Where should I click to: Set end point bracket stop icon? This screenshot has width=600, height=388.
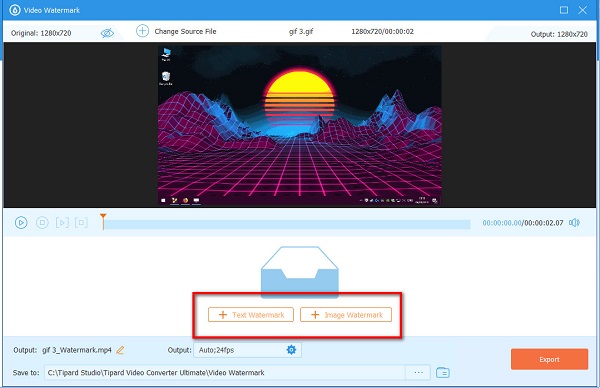(x=81, y=222)
